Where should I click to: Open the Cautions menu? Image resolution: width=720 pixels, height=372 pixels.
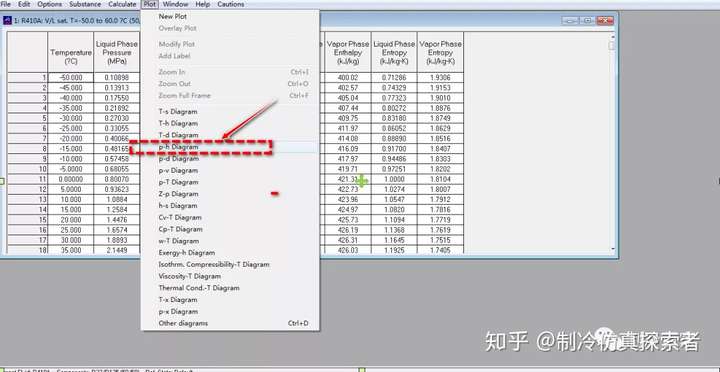click(231, 4)
